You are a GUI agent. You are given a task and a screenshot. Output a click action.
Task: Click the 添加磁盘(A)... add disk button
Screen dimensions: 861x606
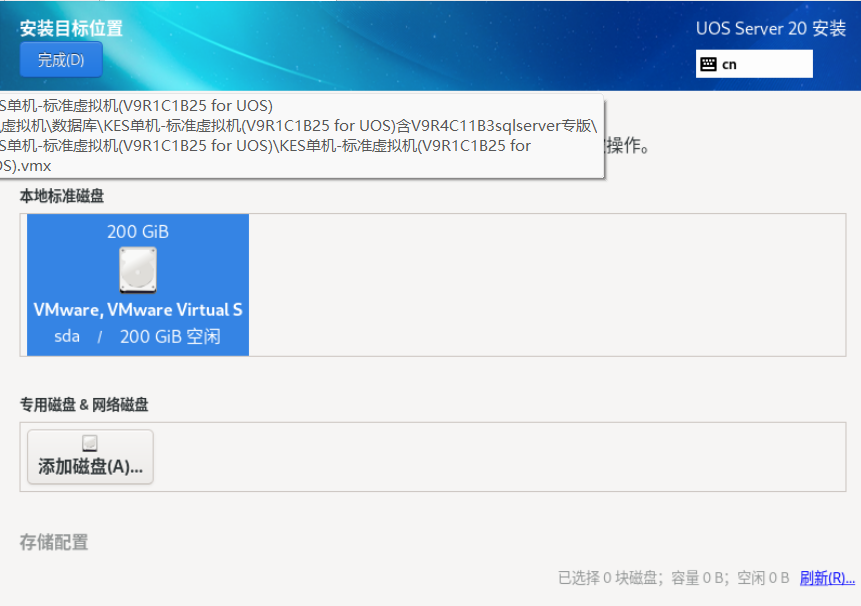coord(90,457)
